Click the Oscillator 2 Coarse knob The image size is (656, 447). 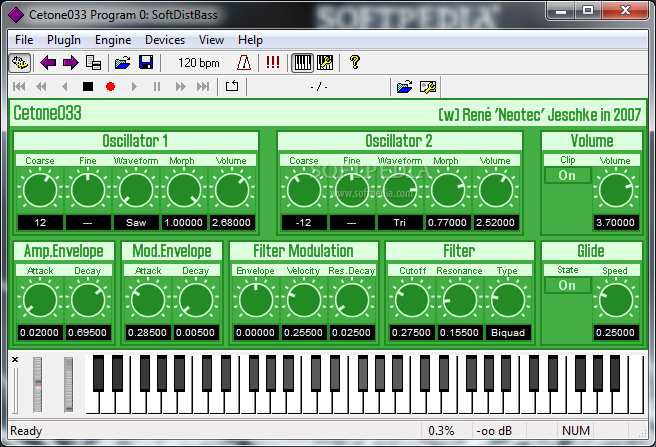pos(304,190)
